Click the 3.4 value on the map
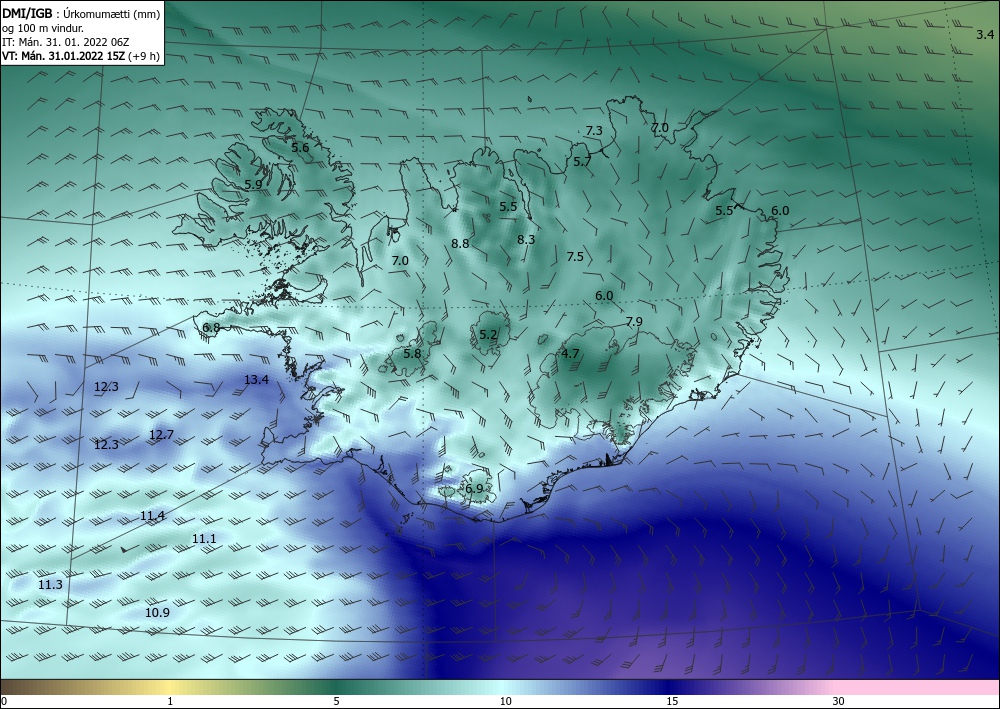The image size is (1000, 709). (985, 34)
